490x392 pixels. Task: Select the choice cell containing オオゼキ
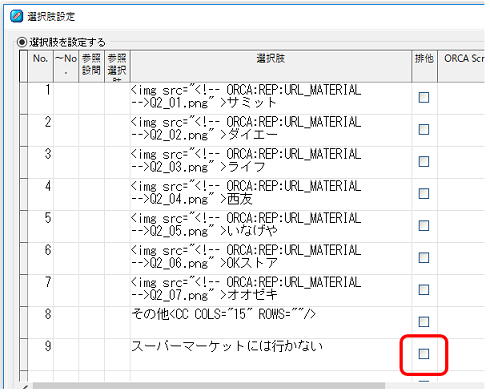click(x=271, y=290)
